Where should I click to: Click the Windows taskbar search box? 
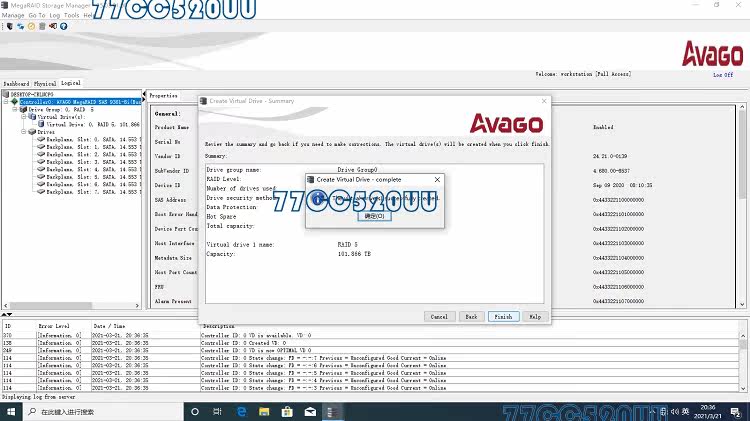103,411
